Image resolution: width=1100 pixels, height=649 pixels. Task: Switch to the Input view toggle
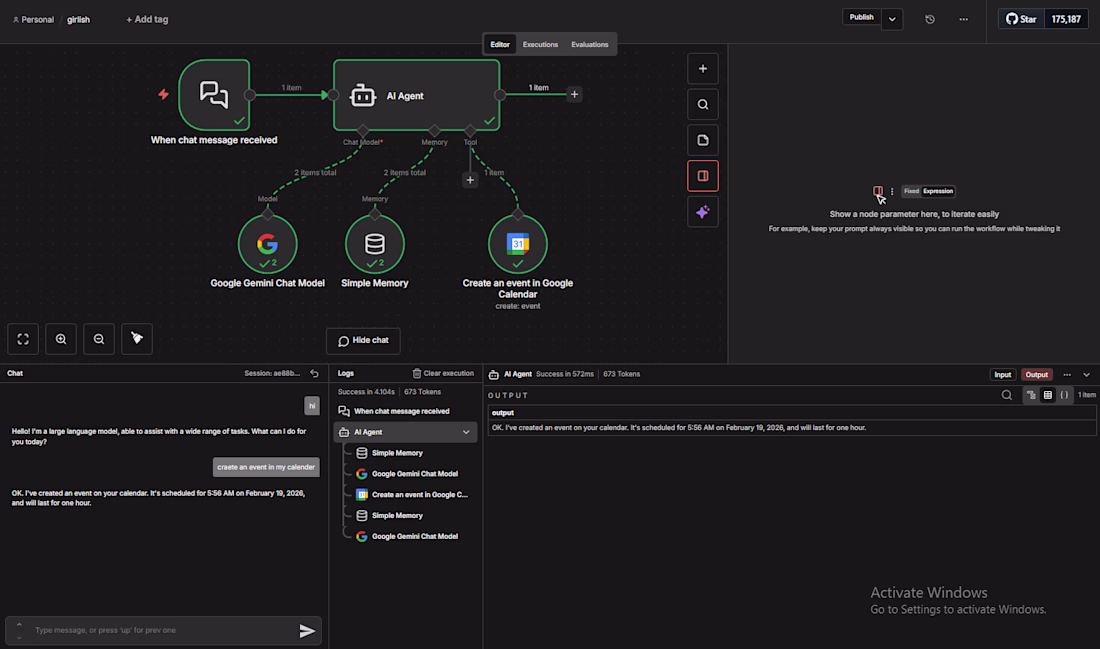coord(1002,374)
